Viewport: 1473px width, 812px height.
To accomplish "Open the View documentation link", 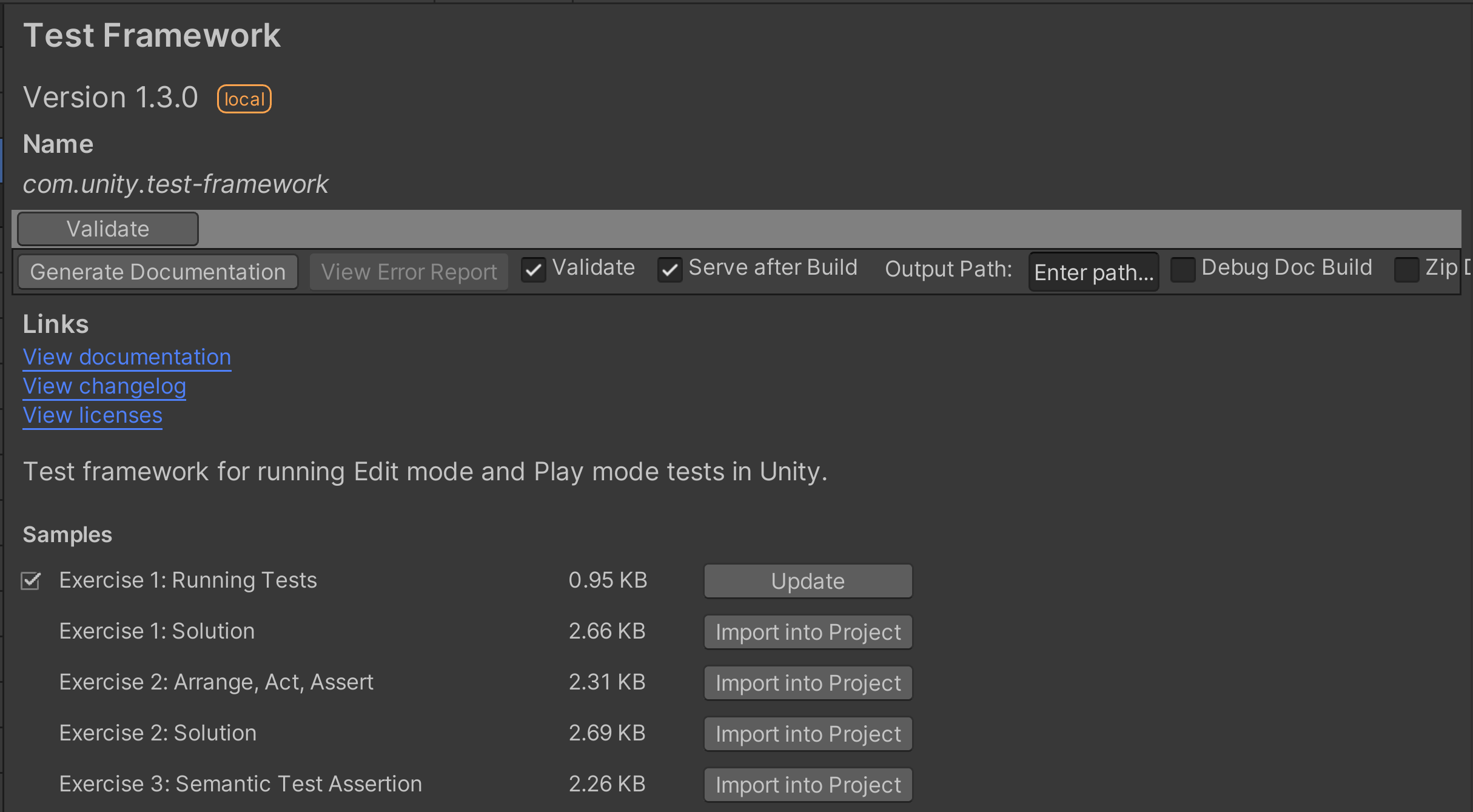I will [x=127, y=357].
